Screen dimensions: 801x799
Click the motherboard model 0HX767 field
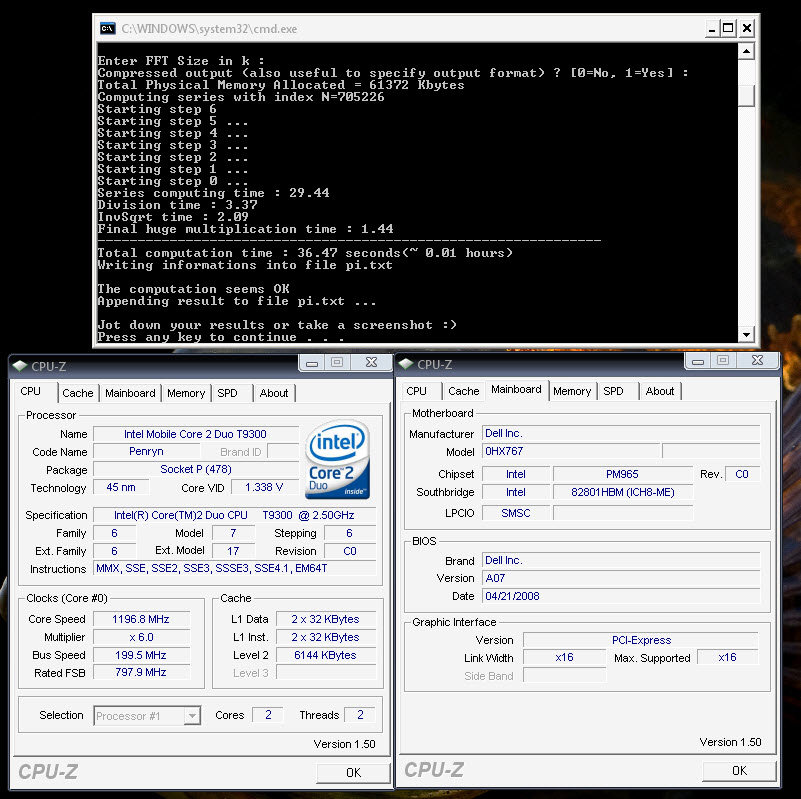(571, 451)
